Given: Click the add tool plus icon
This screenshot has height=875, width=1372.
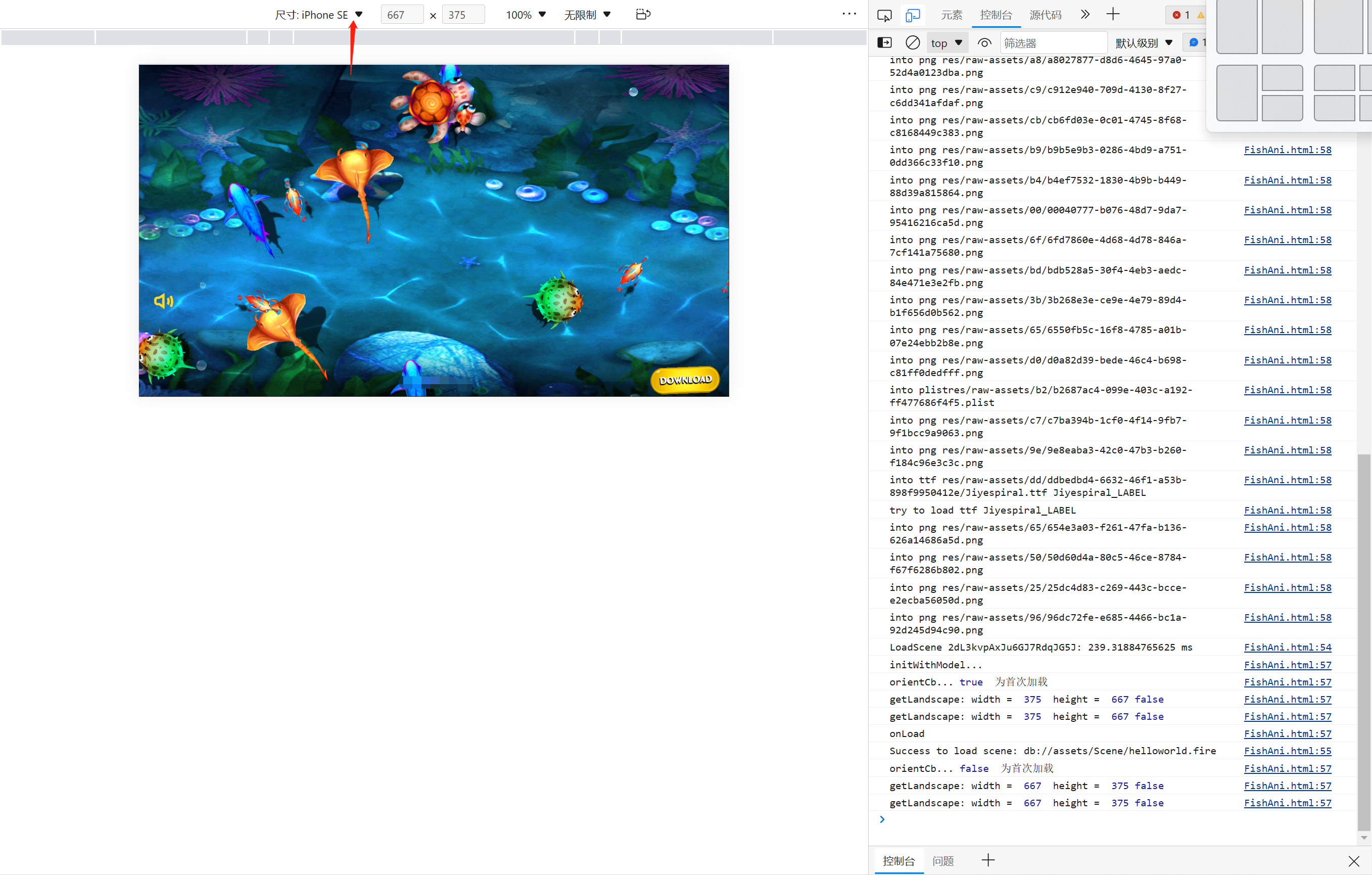Looking at the screenshot, I should point(1113,15).
